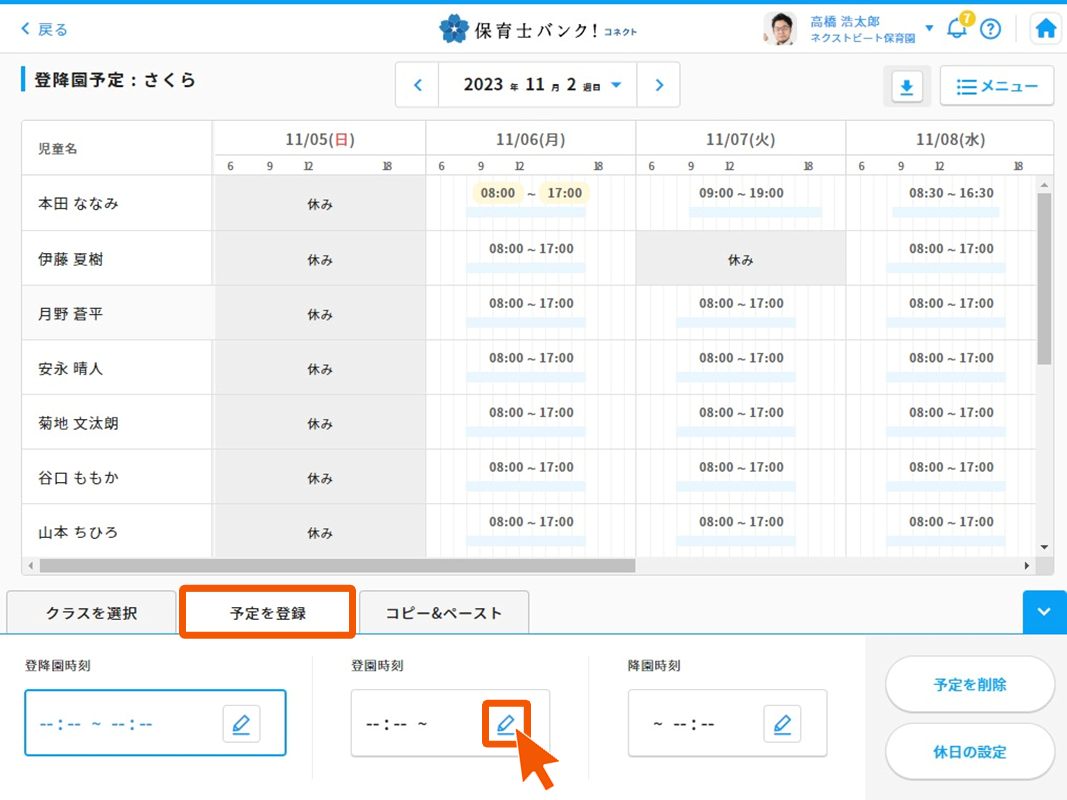Switch to the コピー&ペースト tab
Viewport: 1067px width, 800px height.
pyautogui.click(x=444, y=613)
